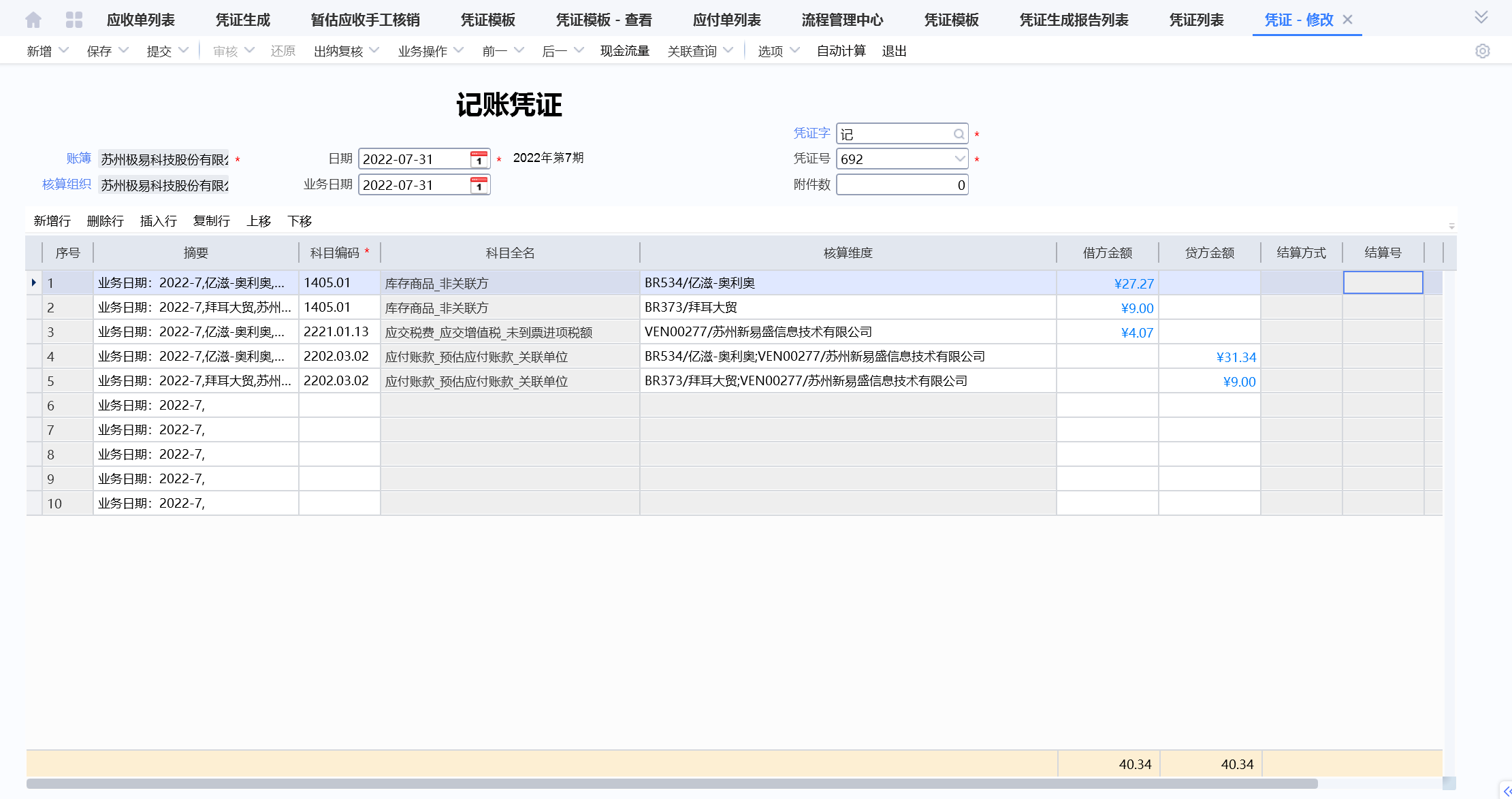
Task: Click 下移 button
Action: 300,221
